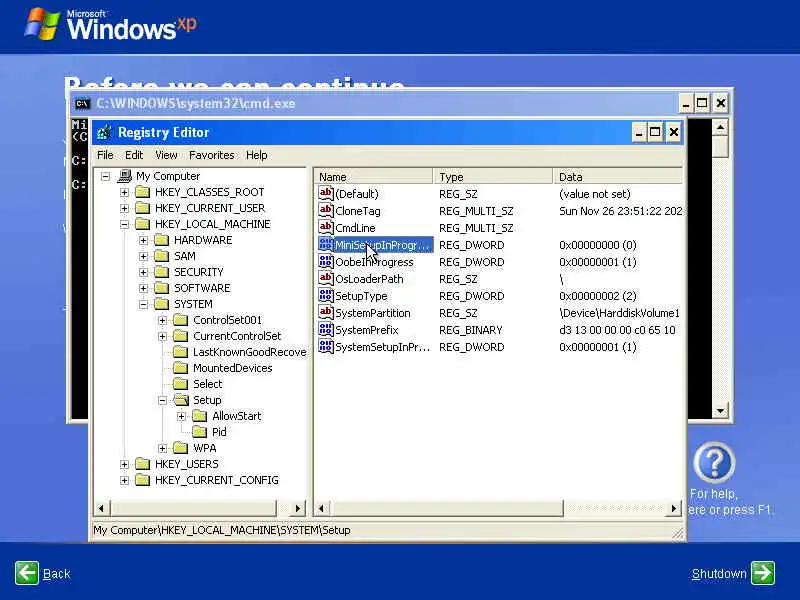Expand the WPA key
800x600 pixels.
coord(162,448)
